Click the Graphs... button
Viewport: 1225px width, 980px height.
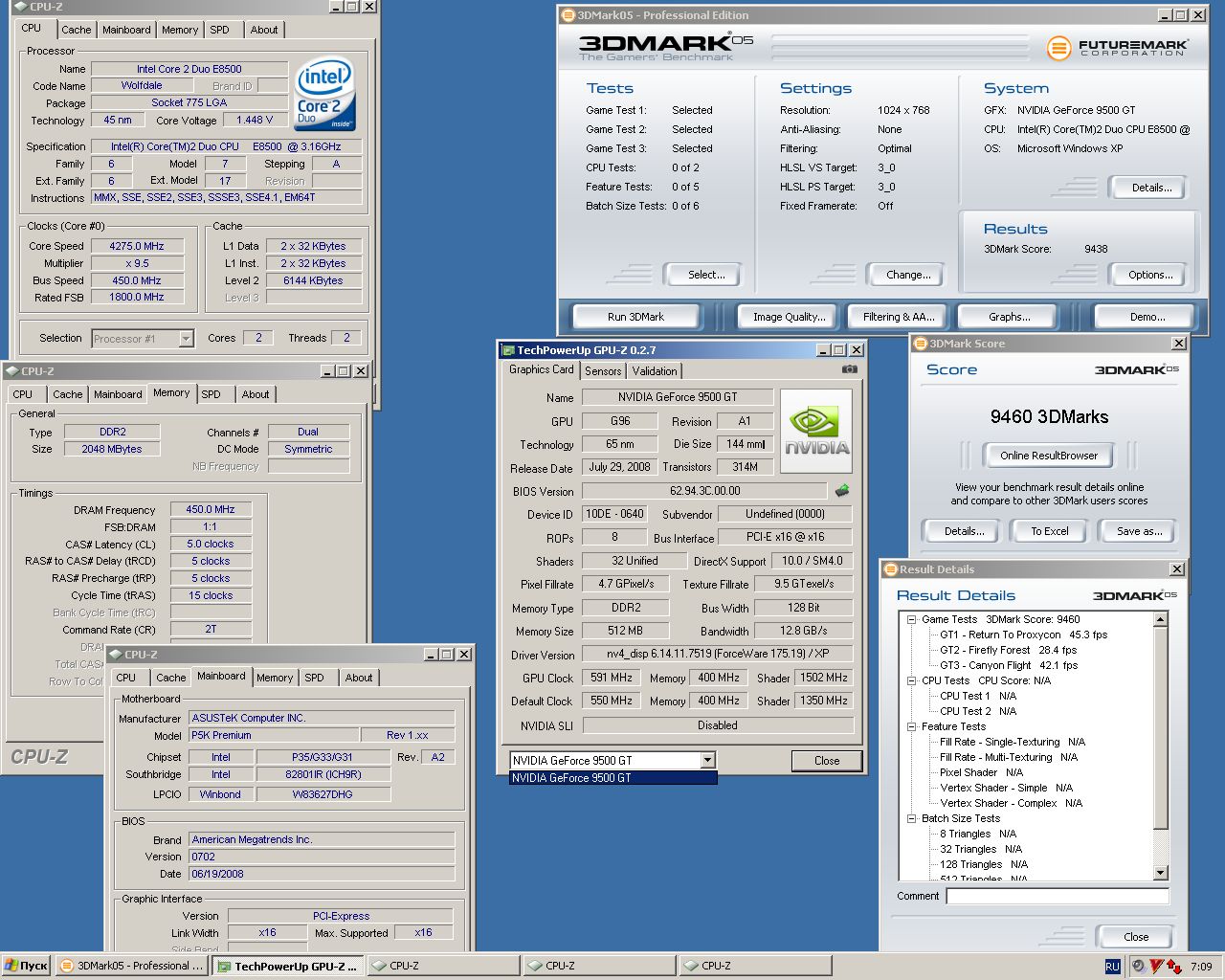coord(1010,317)
